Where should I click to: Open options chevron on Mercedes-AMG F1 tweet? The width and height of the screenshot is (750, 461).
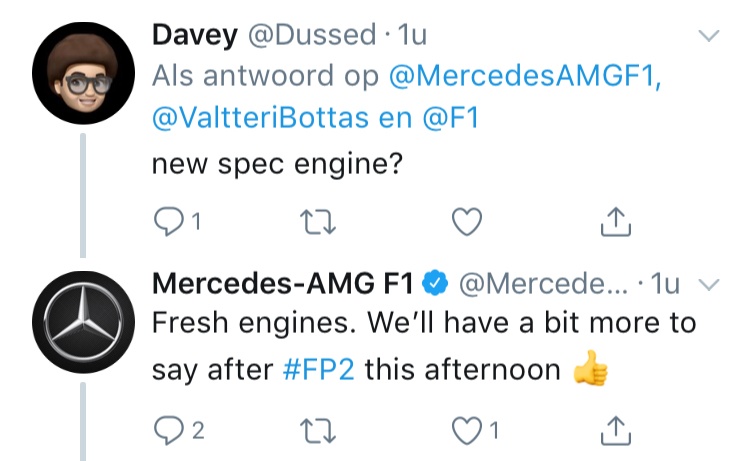(709, 285)
